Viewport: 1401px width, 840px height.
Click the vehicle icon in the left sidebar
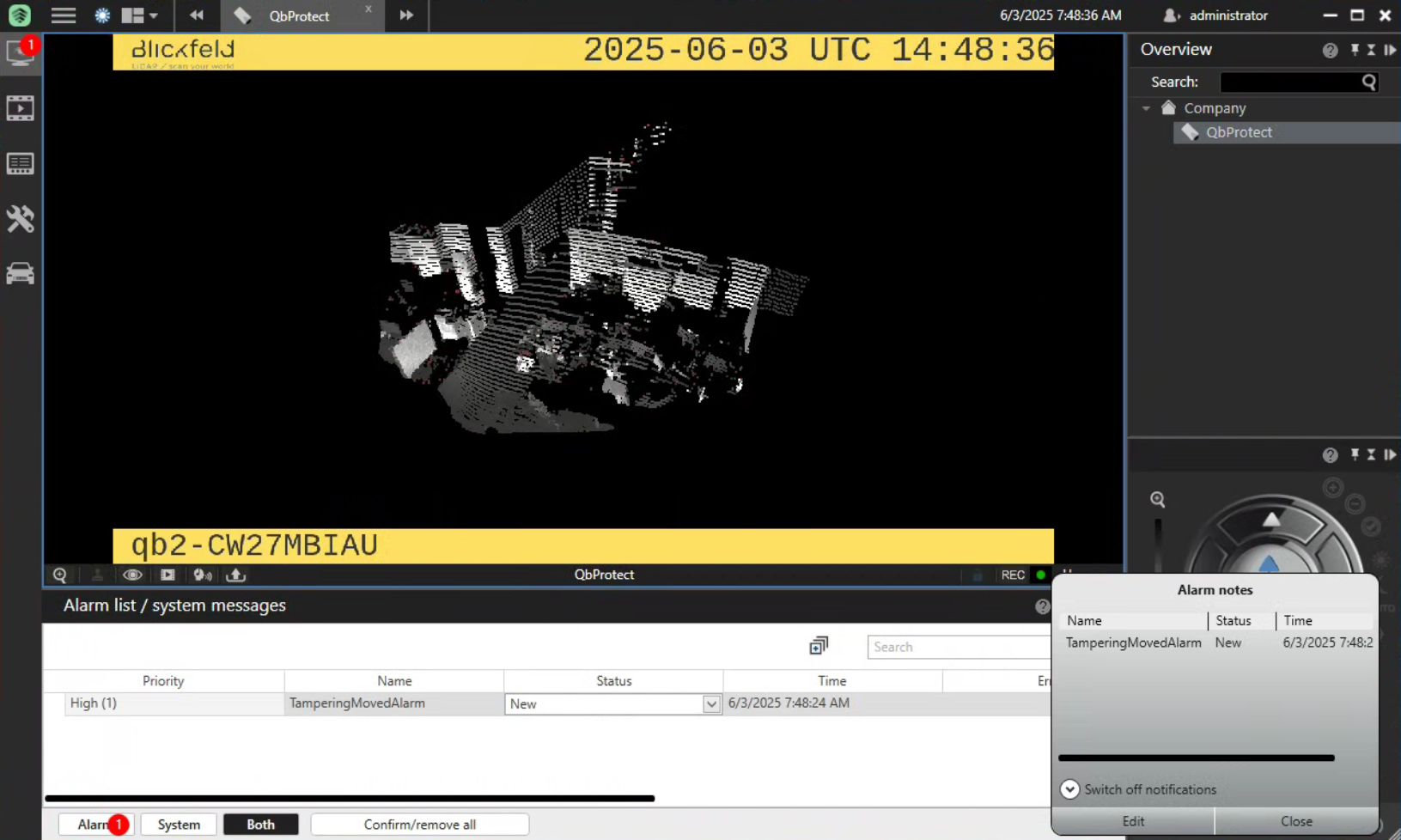(x=20, y=274)
